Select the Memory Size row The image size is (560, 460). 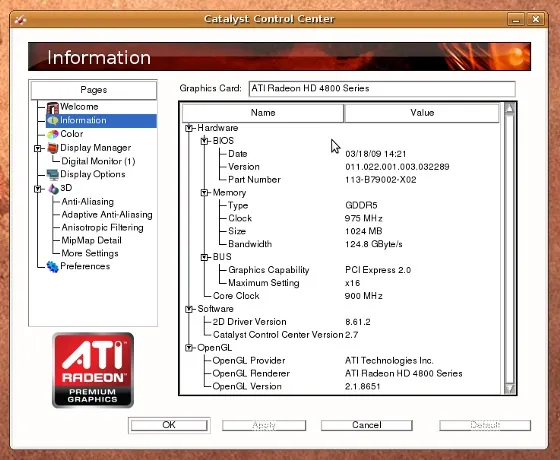pyautogui.click(x=341, y=231)
